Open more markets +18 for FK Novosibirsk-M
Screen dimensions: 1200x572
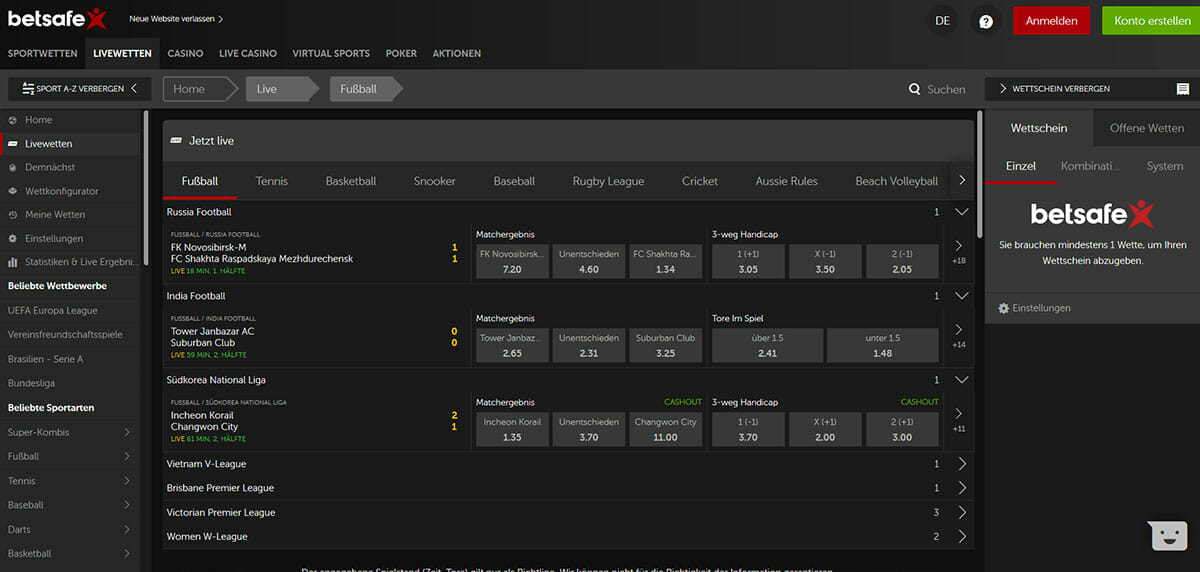coord(959,251)
